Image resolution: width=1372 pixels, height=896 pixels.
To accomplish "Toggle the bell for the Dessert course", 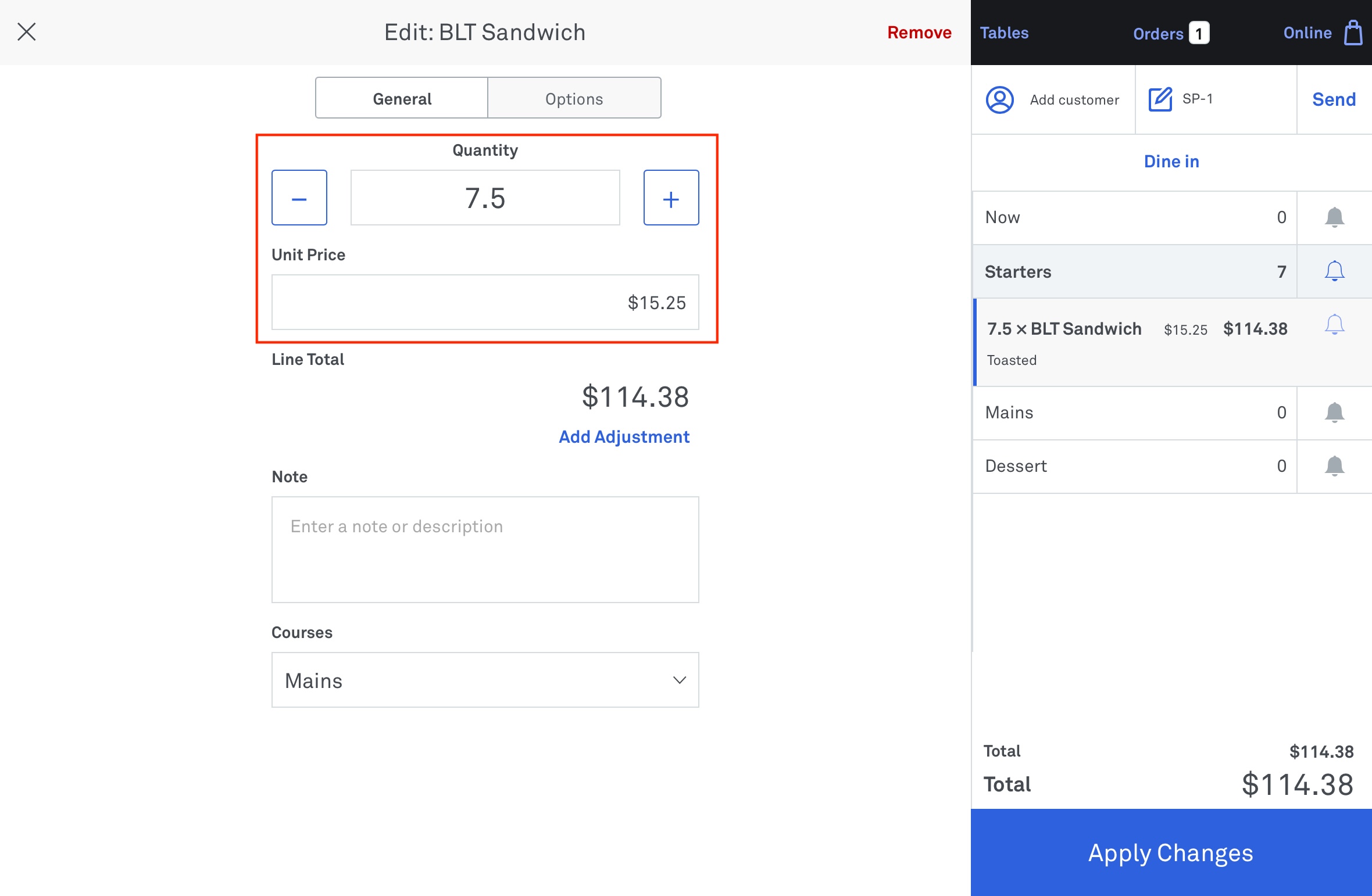I will (x=1334, y=467).
